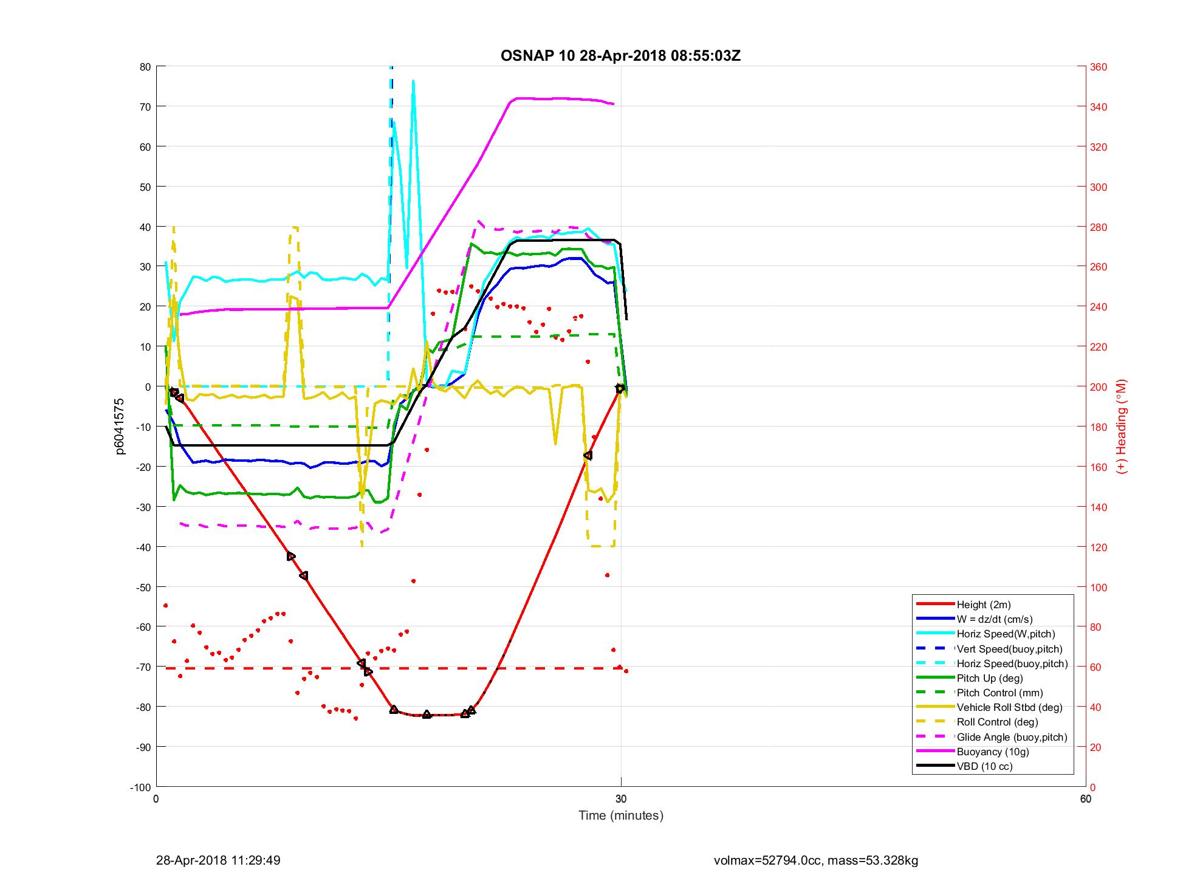
Task: Click the "10" tick on the p6041575 axis
Action: pyautogui.click(x=144, y=347)
